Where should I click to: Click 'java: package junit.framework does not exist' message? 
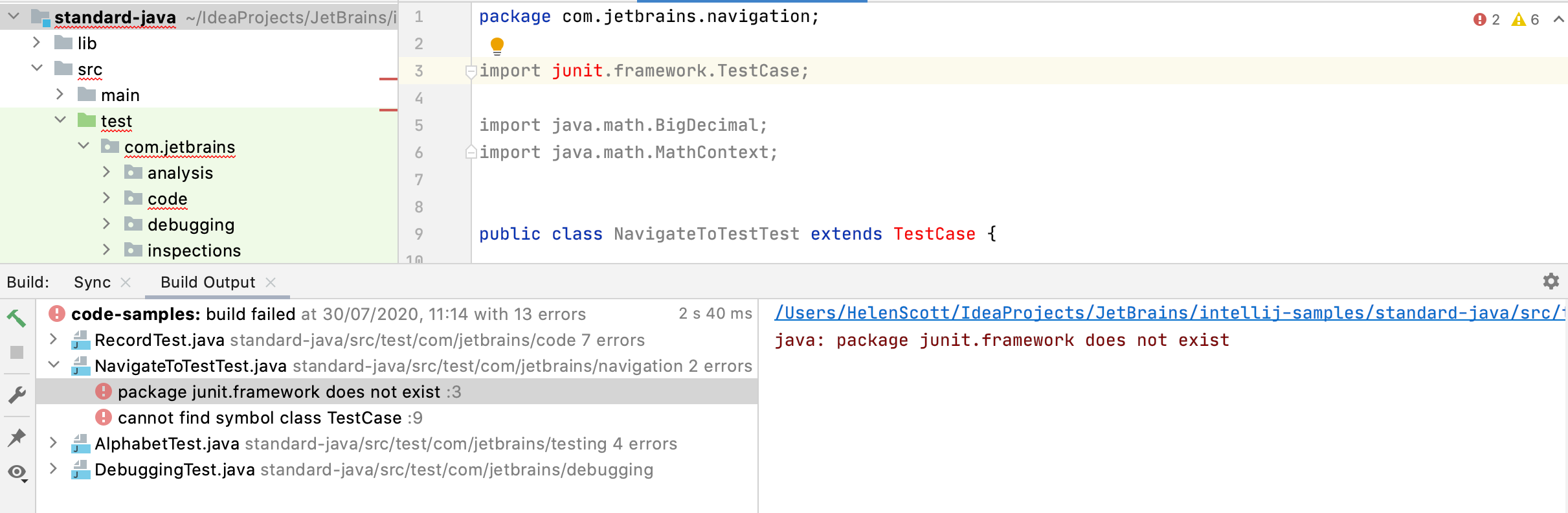coord(1002,341)
